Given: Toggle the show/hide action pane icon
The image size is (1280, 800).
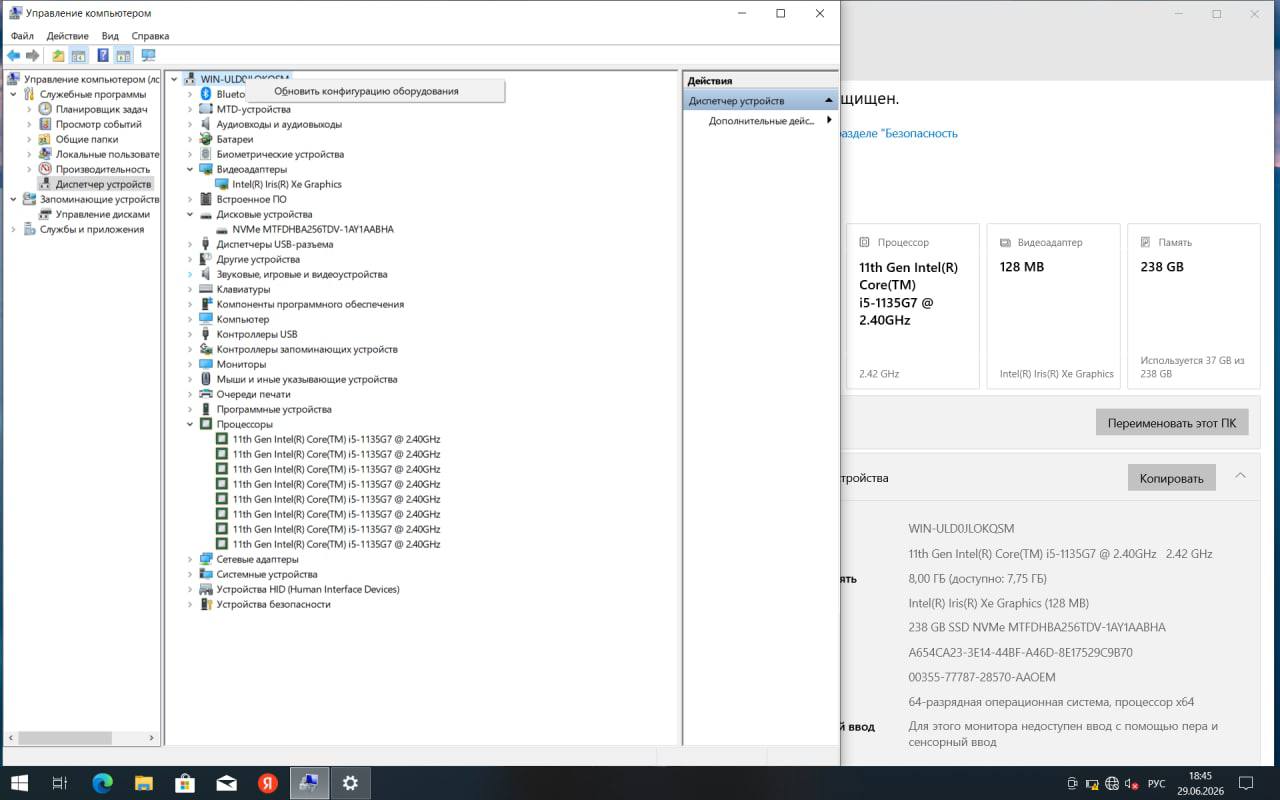Looking at the screenshot, I should (x=124, y=56).
